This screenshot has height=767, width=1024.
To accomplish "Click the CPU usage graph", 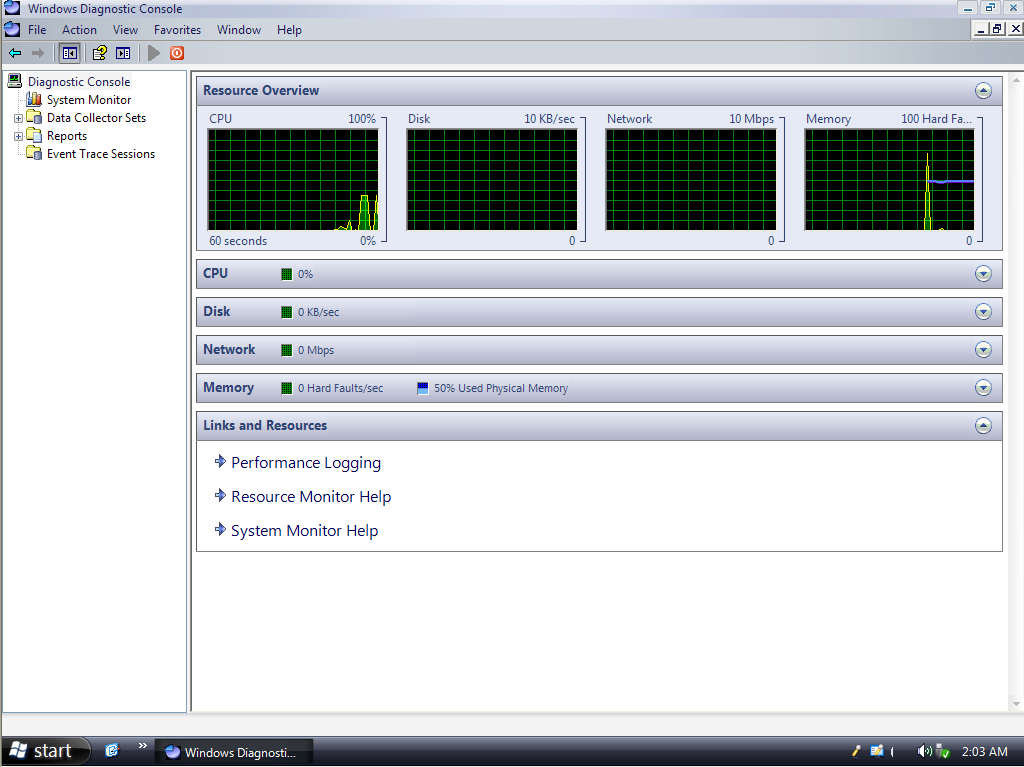I will [x=293, y=180].
